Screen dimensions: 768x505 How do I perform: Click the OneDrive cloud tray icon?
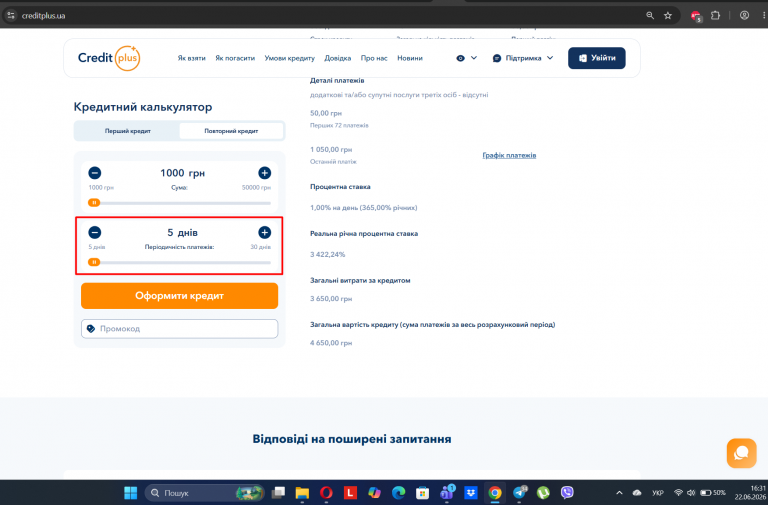pos(637,493)
